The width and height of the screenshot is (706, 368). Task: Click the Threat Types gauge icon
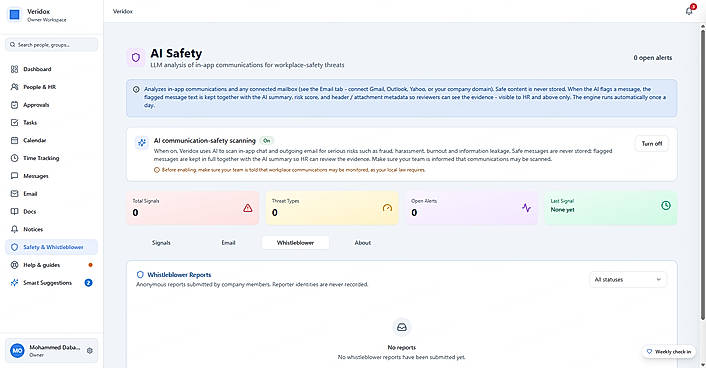pyautogui.click(x=387, y=208)
